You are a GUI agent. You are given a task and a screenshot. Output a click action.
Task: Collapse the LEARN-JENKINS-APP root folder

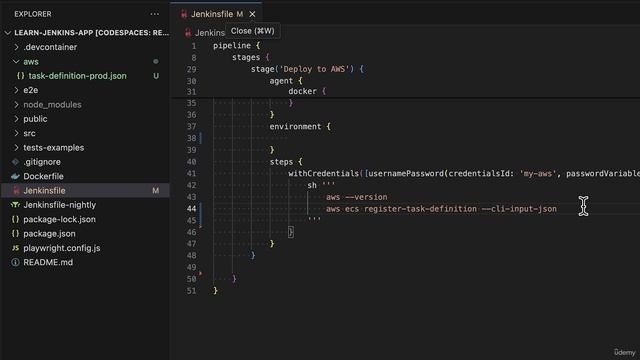point(8,33)
